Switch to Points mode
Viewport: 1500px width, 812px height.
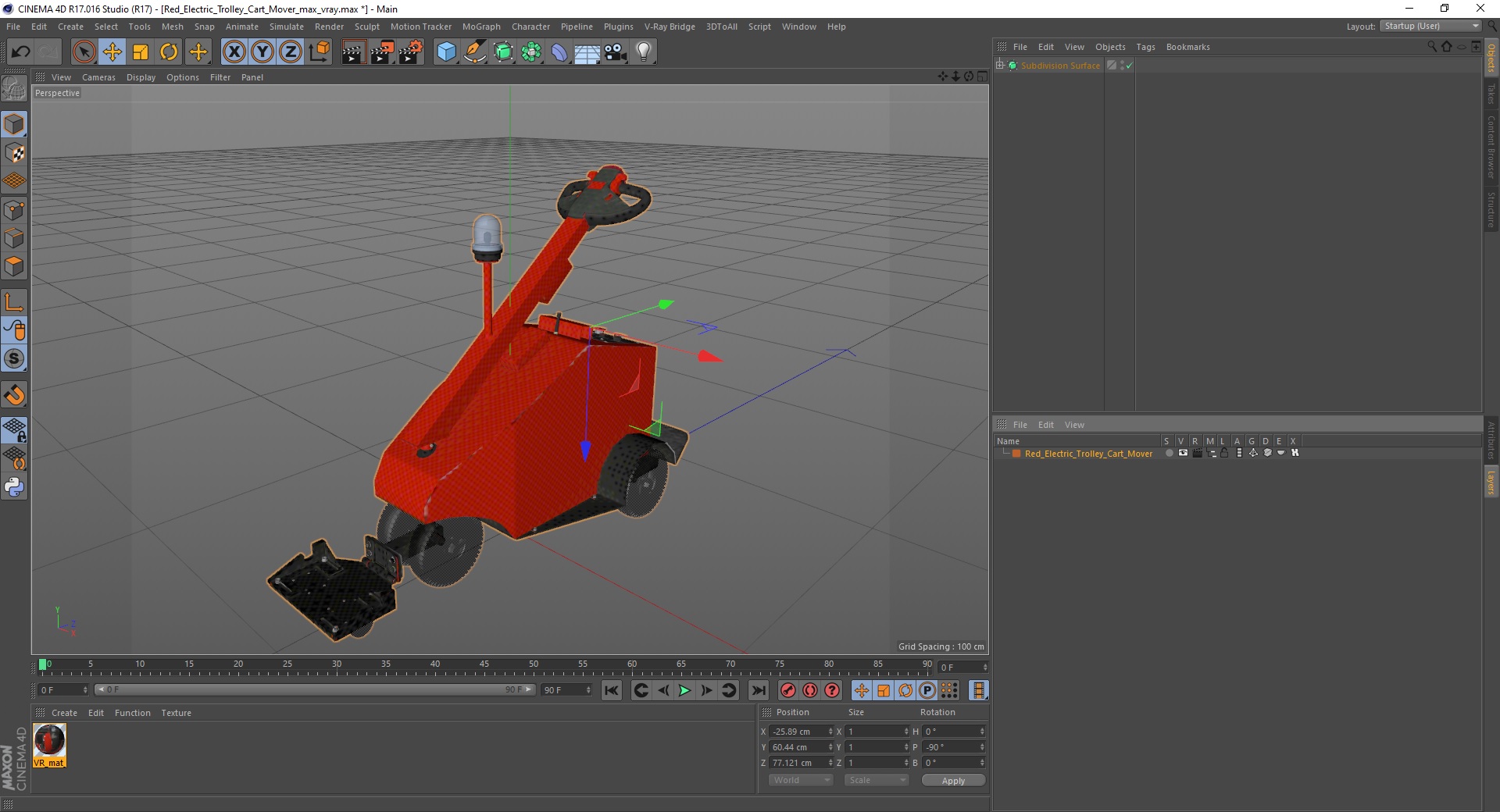14,210
